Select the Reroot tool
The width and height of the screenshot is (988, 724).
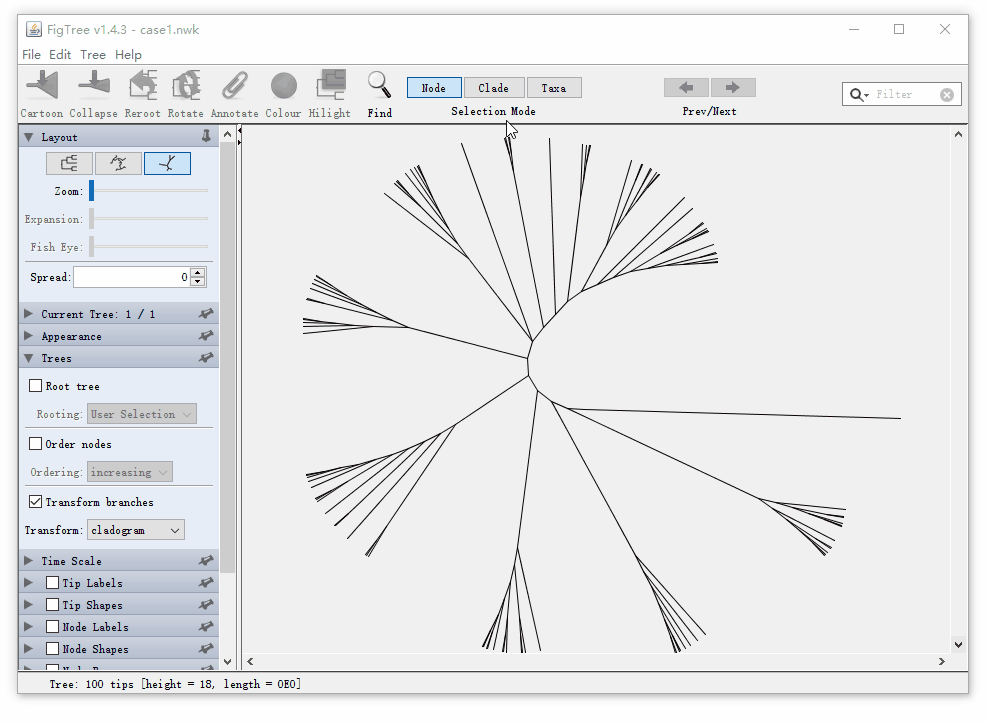[x=142, y=86]
